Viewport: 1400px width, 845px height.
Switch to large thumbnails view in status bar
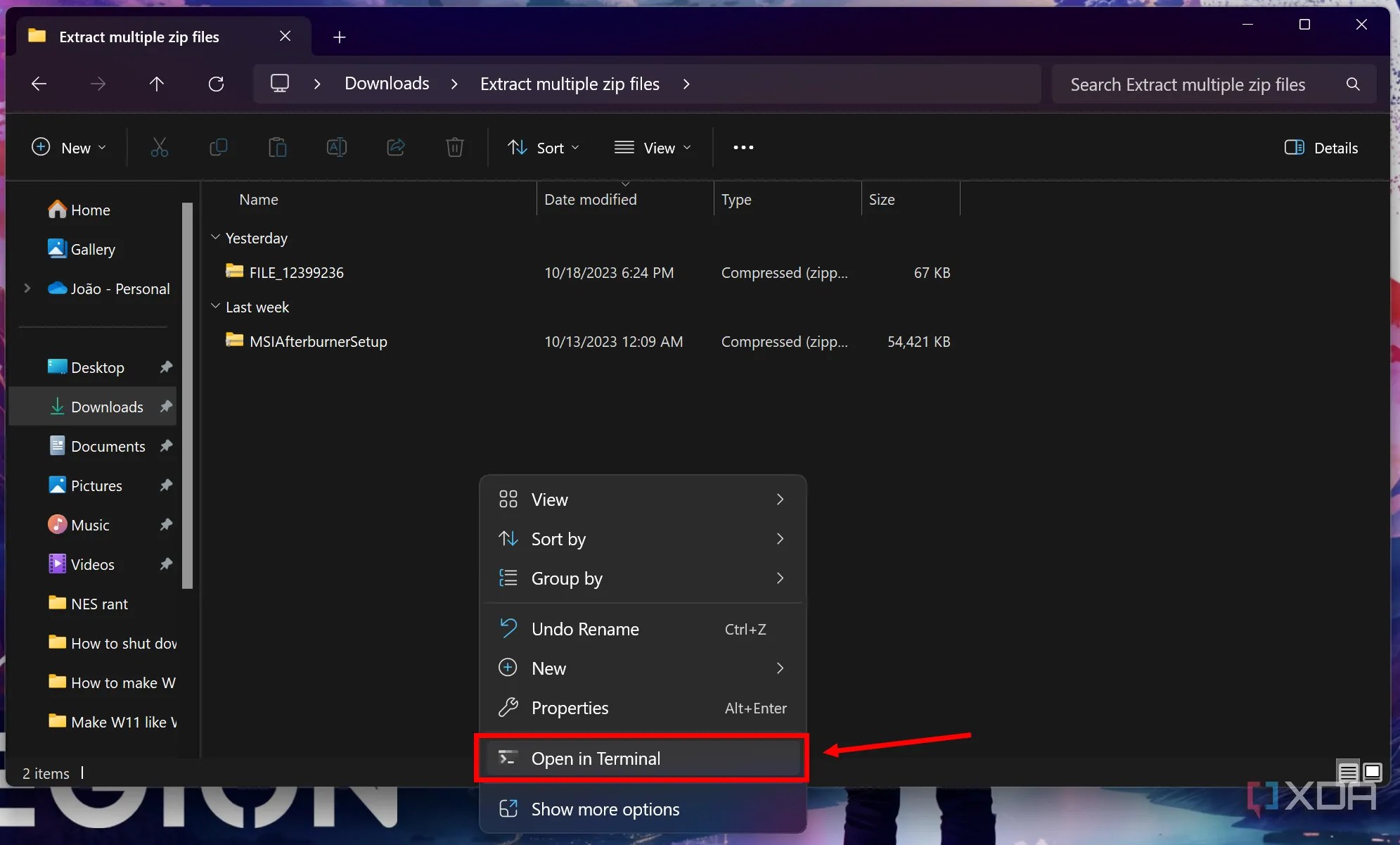(1372, 772)
